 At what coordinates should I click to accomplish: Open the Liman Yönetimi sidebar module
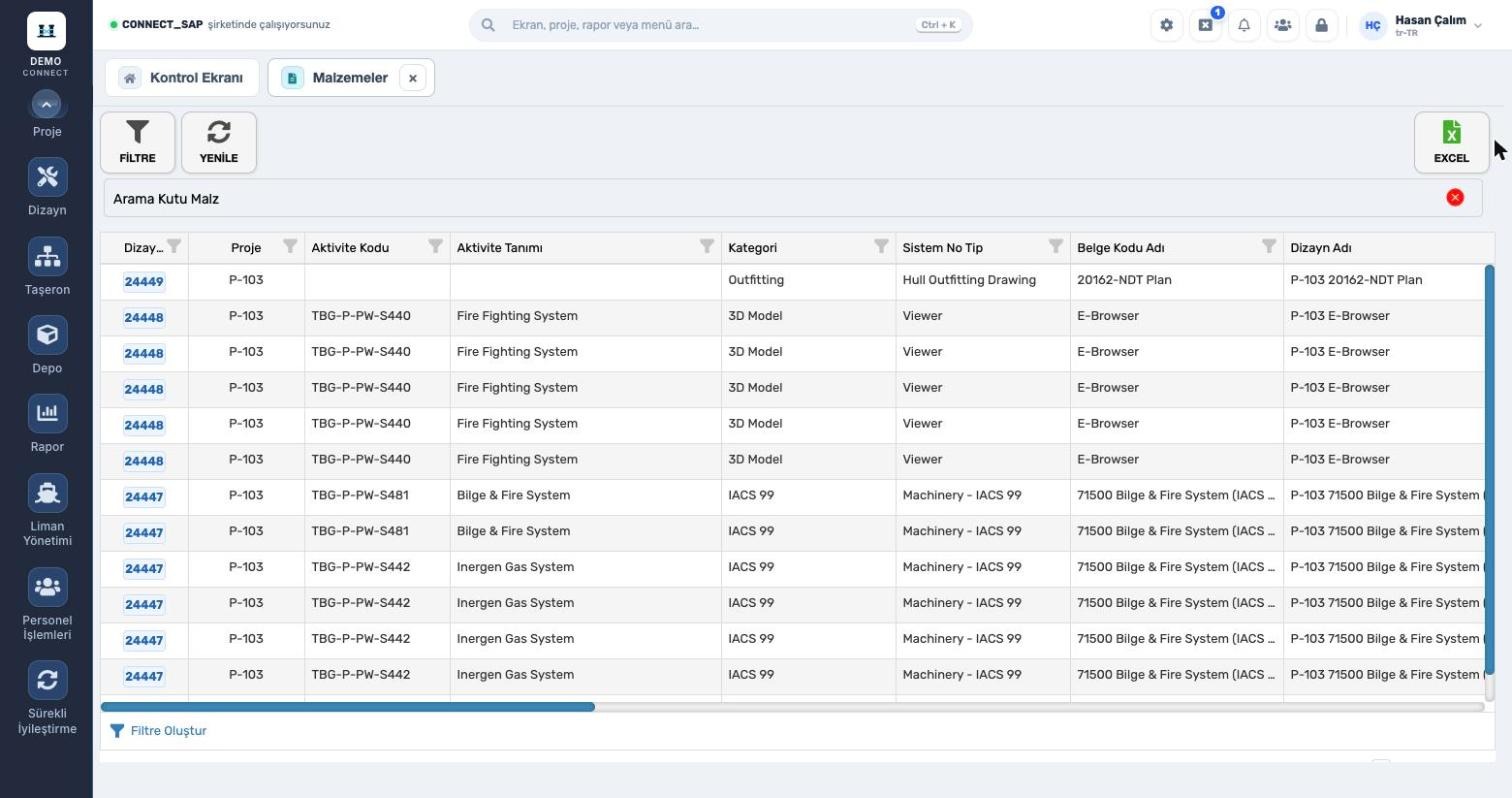[x=47, y=510]
